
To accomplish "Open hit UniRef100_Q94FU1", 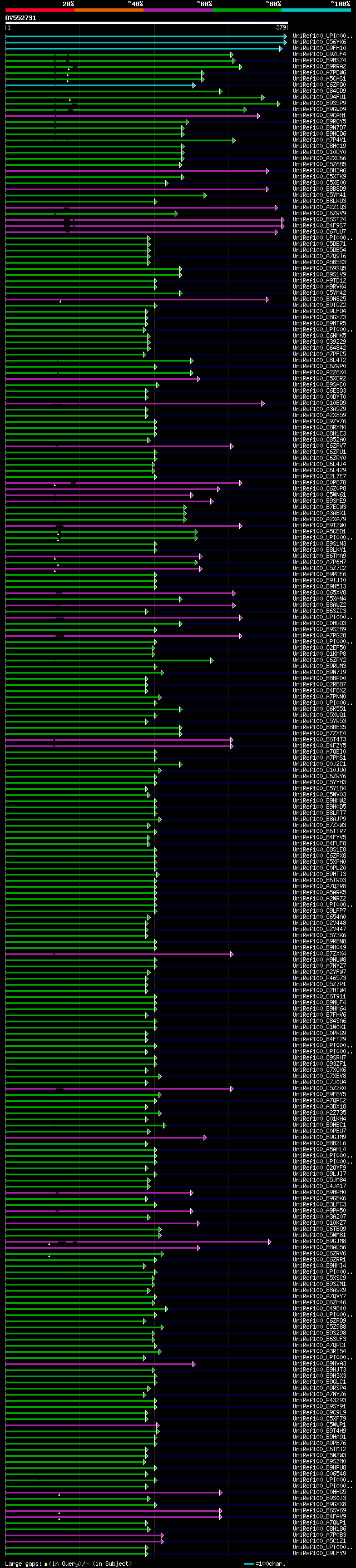I will [319, 97].
